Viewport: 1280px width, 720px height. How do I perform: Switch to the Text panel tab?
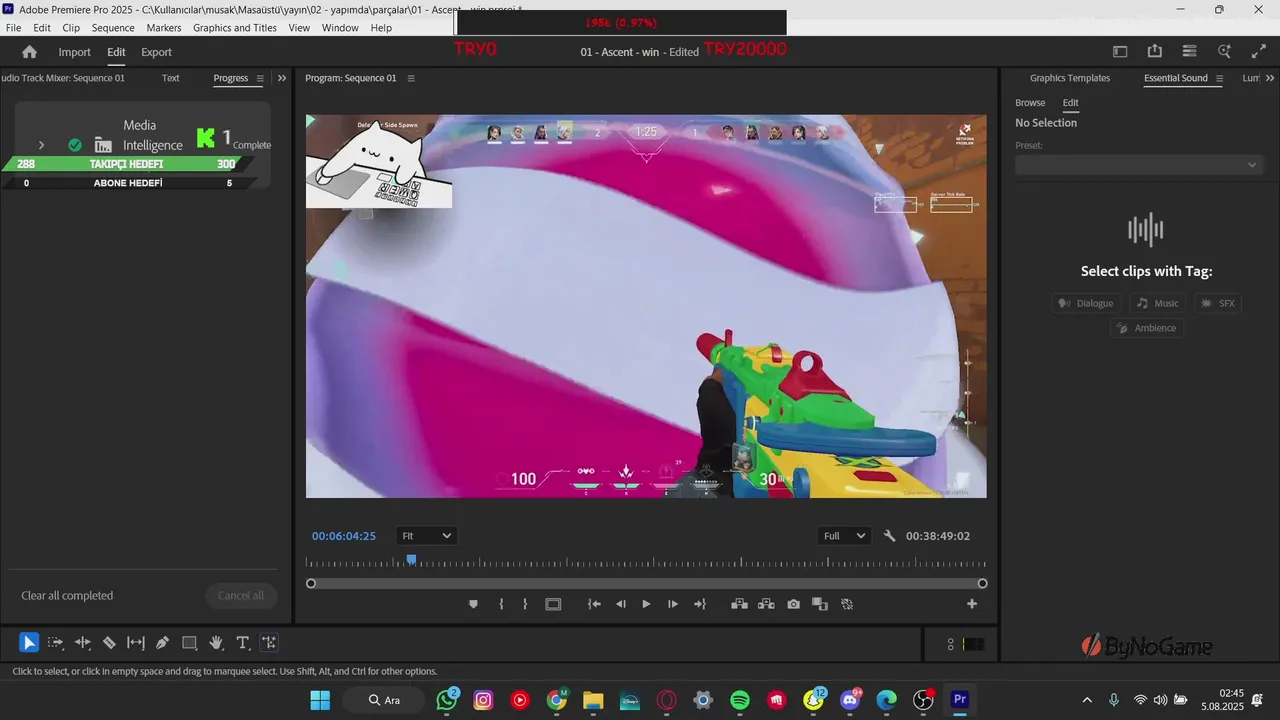coord(171,78)
